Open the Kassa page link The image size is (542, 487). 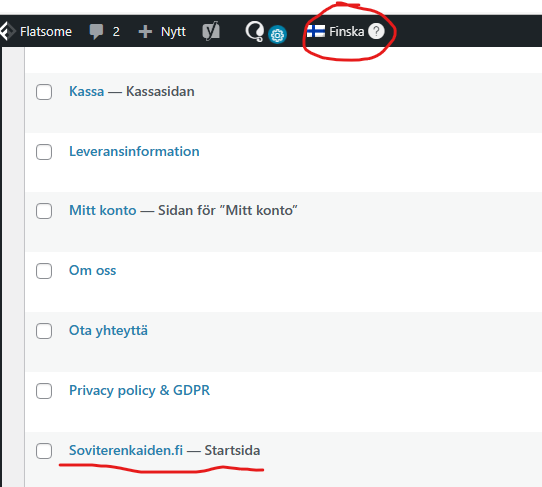pyautogui.click(x=86, y=91)
